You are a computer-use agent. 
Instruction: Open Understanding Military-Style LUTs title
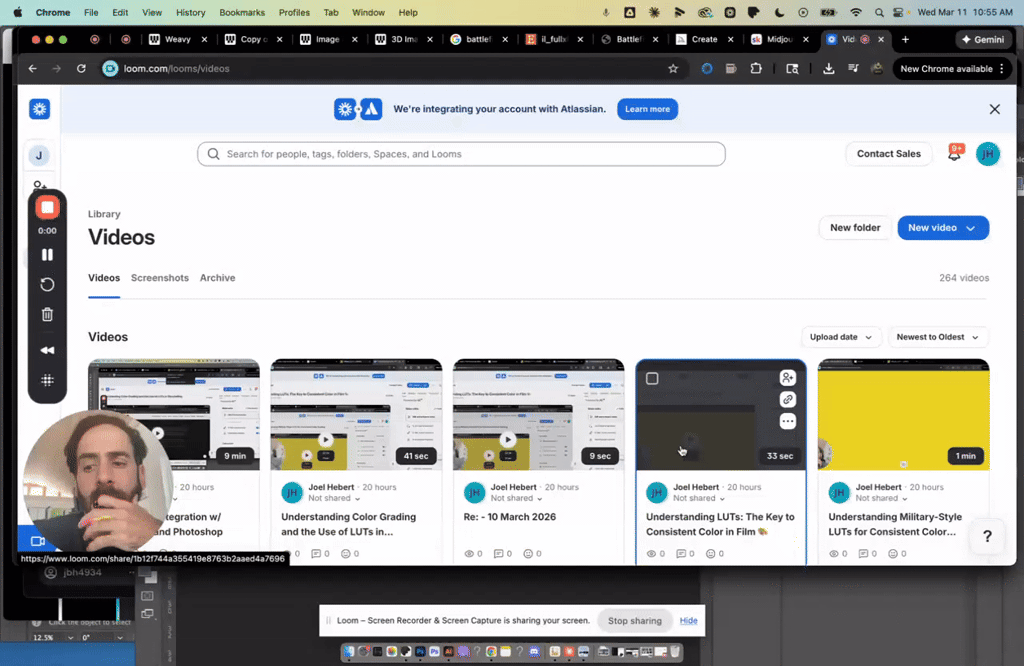(x=895, y=524)
